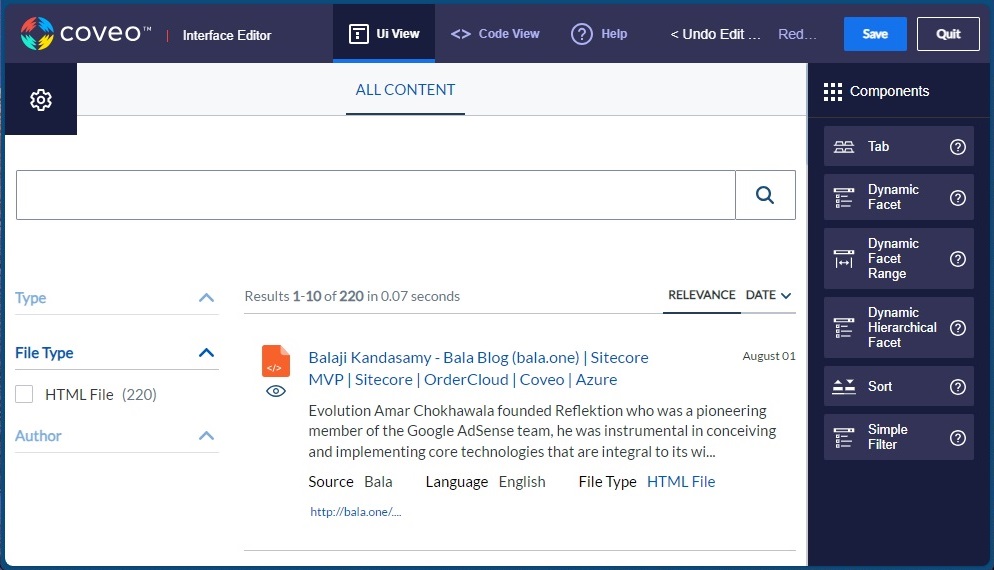This screenshot has width=994, height=570.
Task: Collapse the Type facet
Action: coord(206,297)
